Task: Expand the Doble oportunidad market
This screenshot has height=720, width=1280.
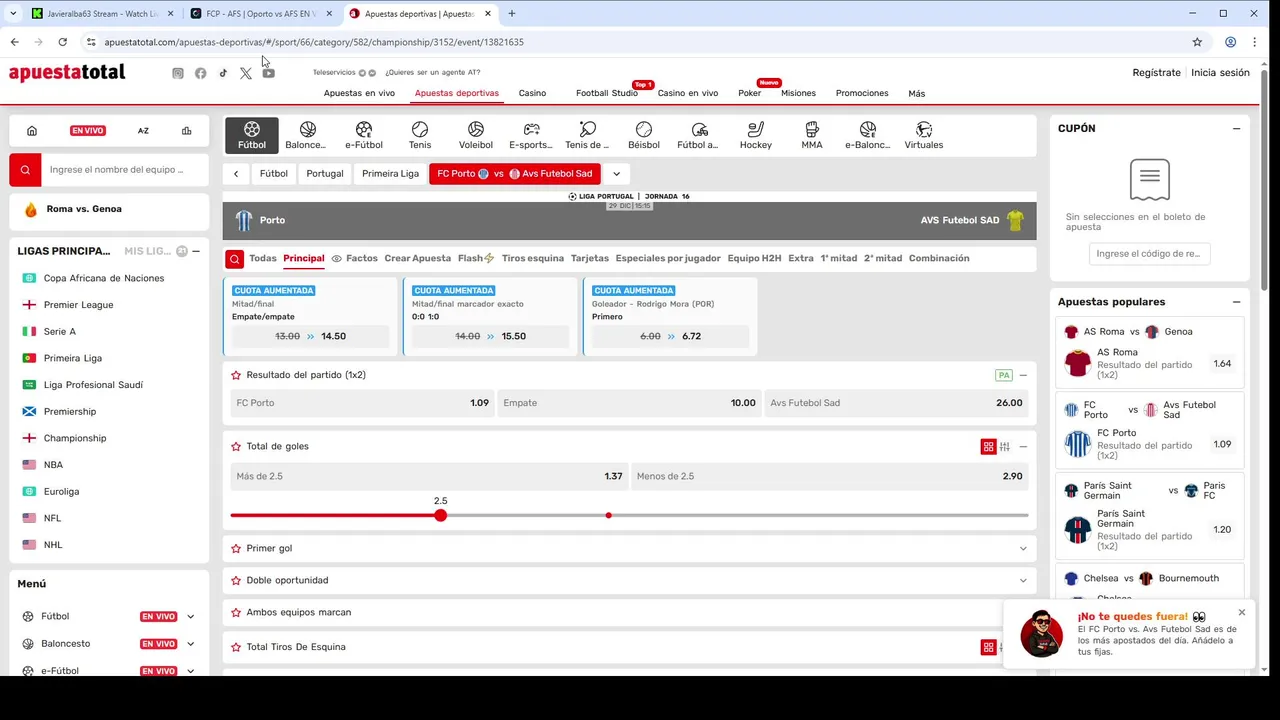Action: point(1023,580)
